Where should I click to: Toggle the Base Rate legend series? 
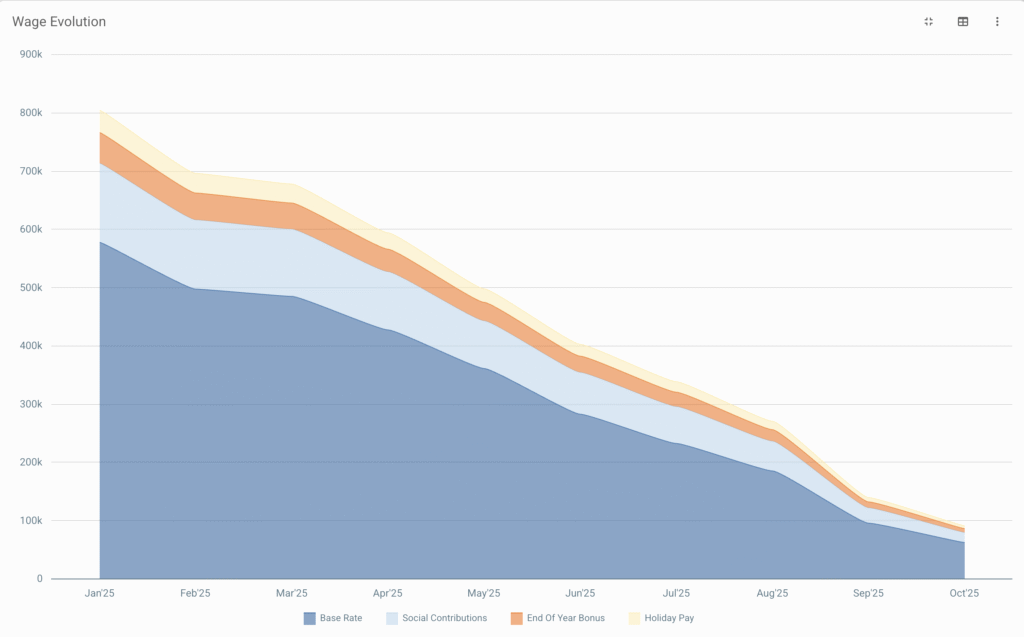pos(340,618)
